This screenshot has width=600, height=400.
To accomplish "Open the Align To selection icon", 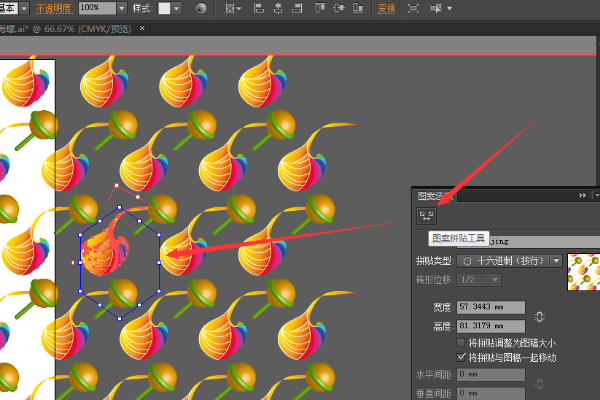I will pos(233,8).
